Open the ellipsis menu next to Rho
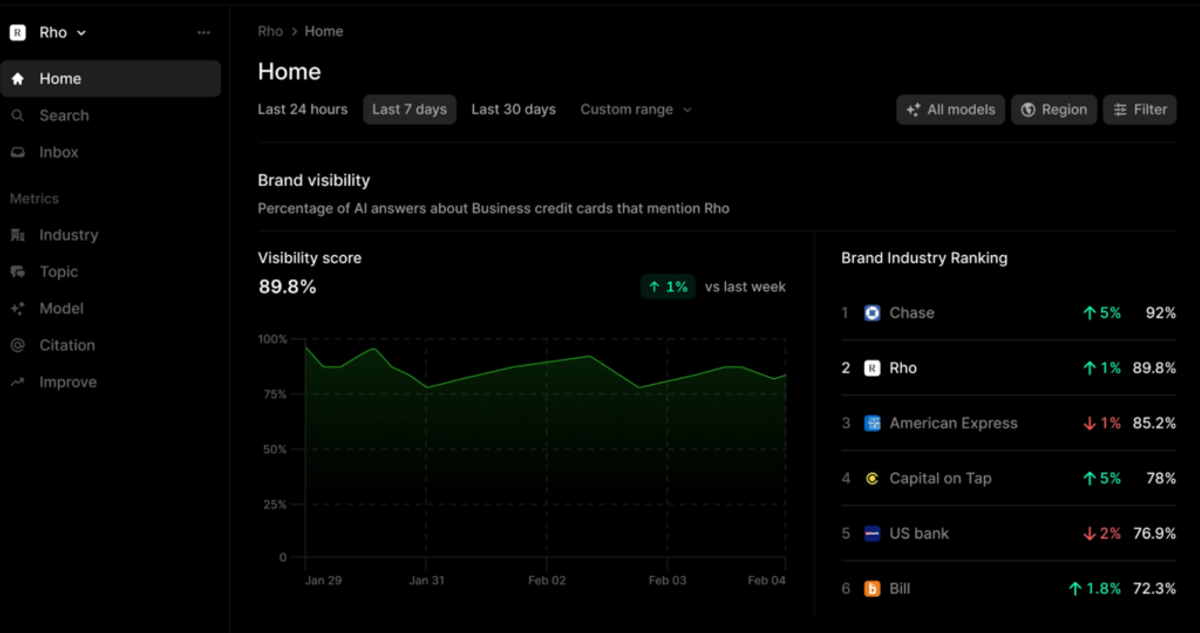 click(x=204, y=31)
